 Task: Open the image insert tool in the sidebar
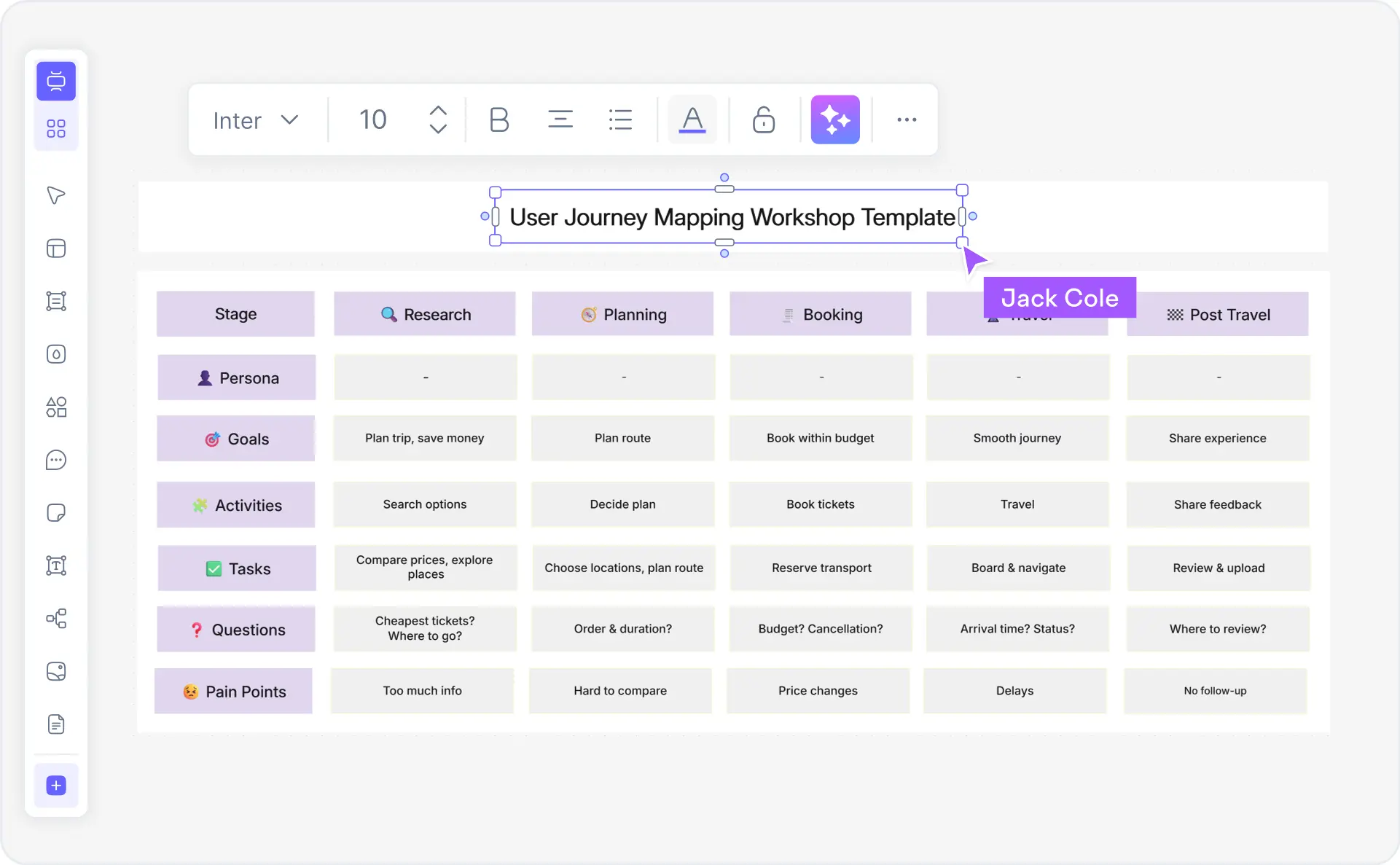[56, 671]
